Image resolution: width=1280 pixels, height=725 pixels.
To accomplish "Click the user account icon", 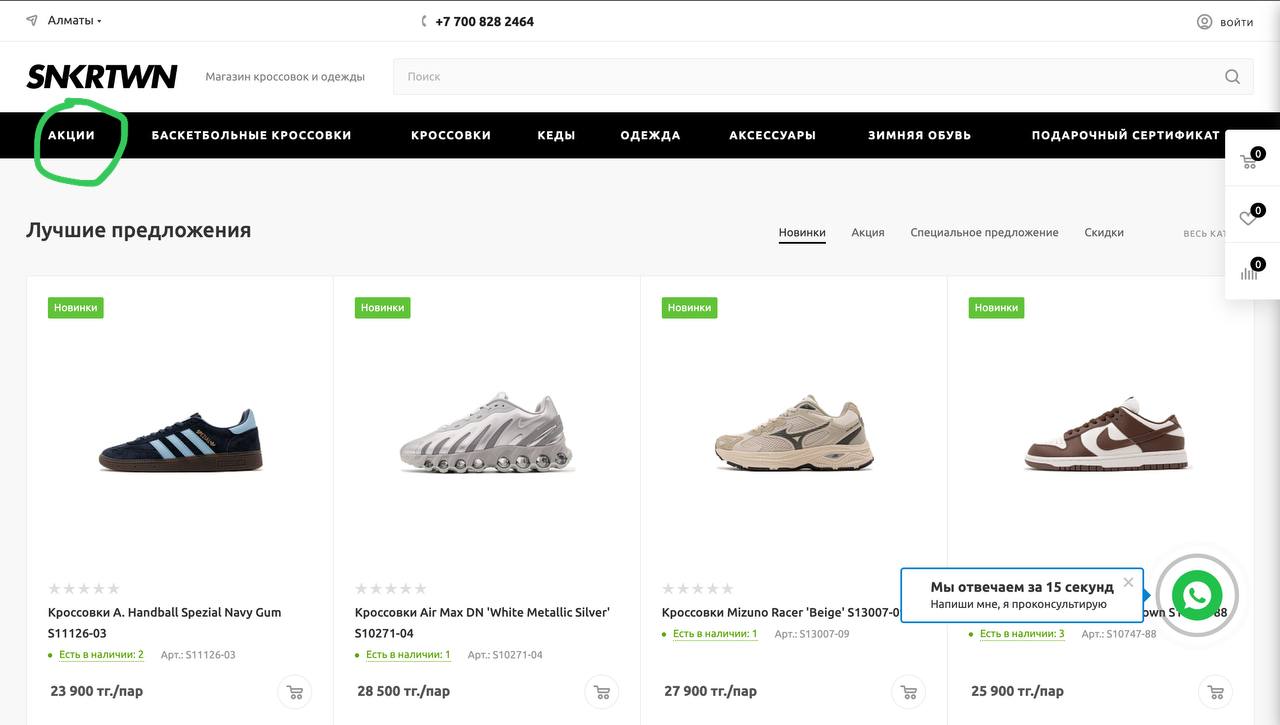I will [1205, 22].
